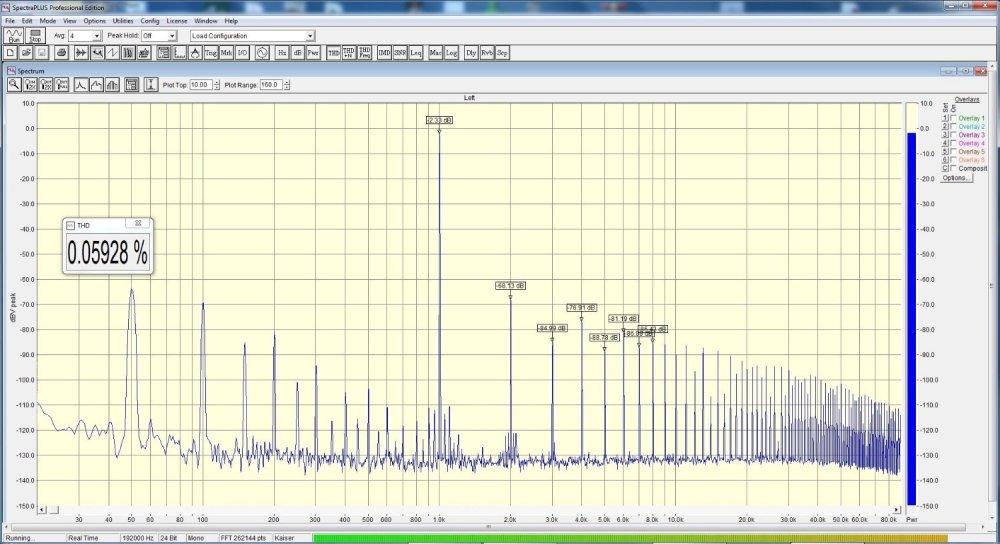The width and height of the screenshot is (1000, 544).
Task: Click the IMD toolbar icon
Action: pos(384,52)
